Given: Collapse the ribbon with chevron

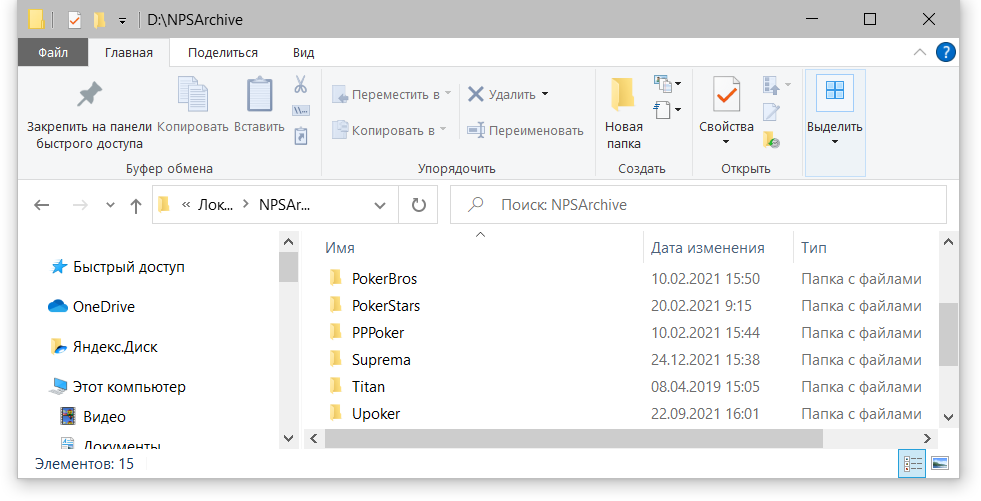Looking at the screenshot, I should 920,53.
